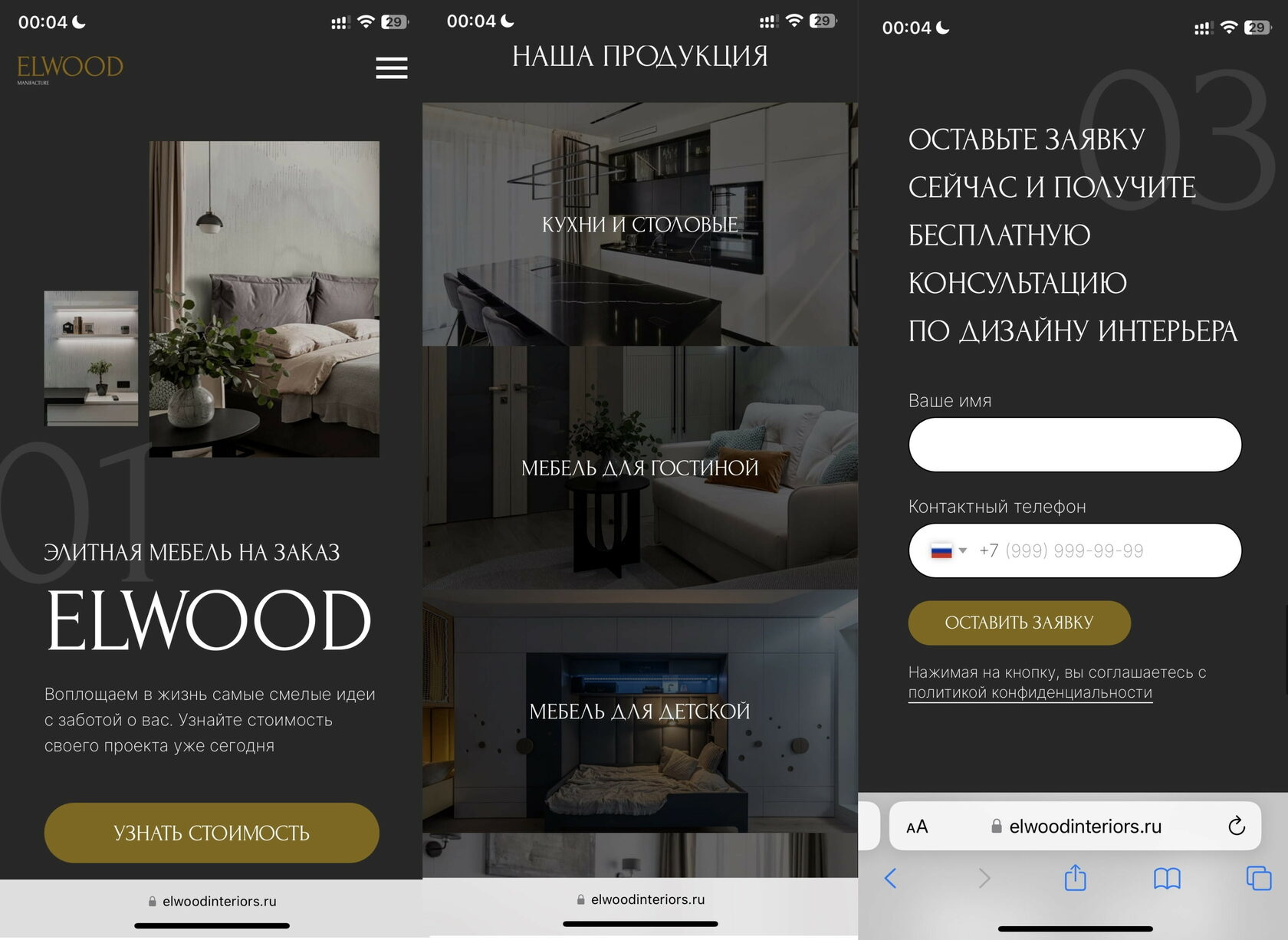Open Safari bookmarks book icon
The width and height of the screenshot is (1288, 940).
click(x=1167, y=878)
